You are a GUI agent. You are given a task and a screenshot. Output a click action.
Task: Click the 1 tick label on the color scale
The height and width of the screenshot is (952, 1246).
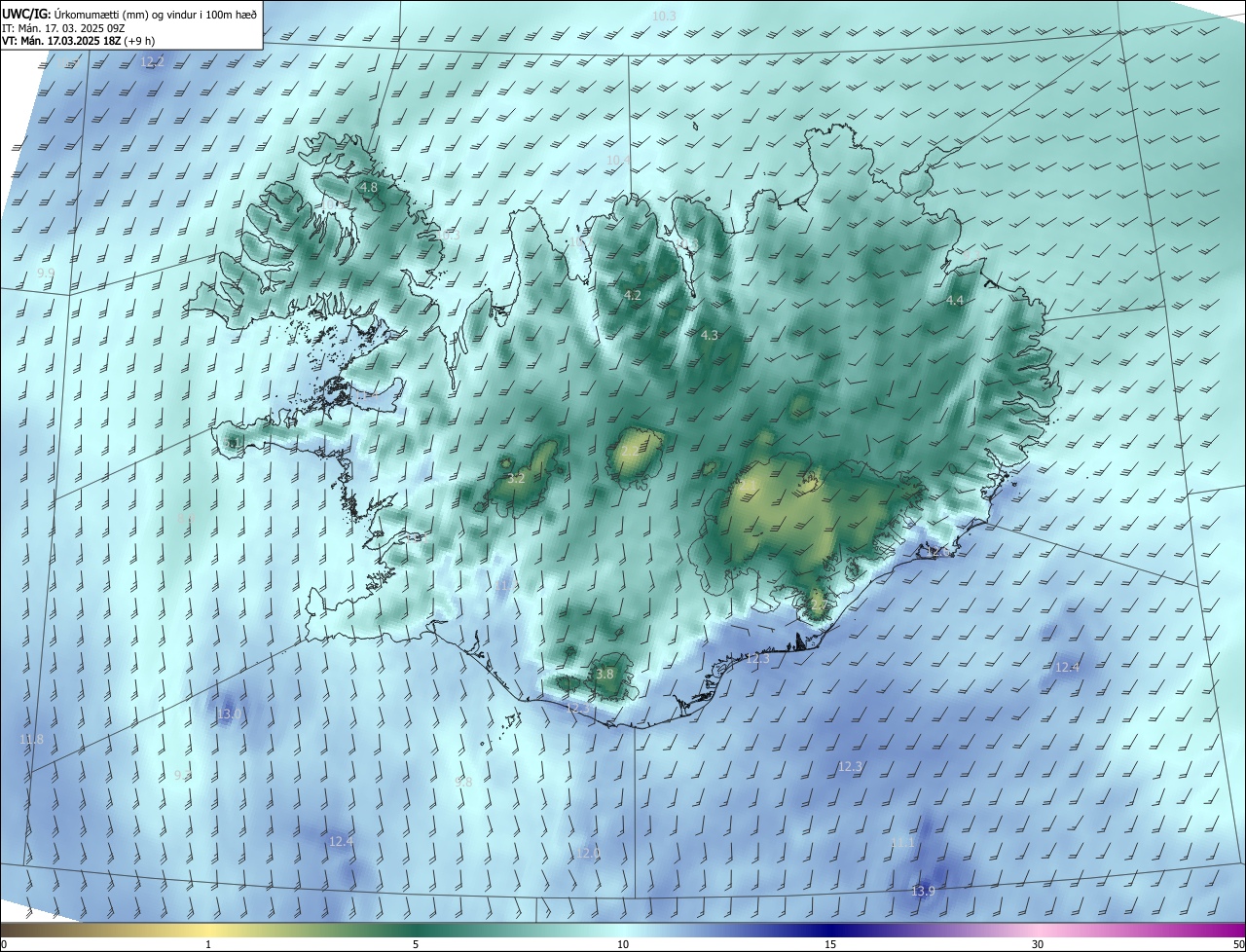(x=208, y=945)
